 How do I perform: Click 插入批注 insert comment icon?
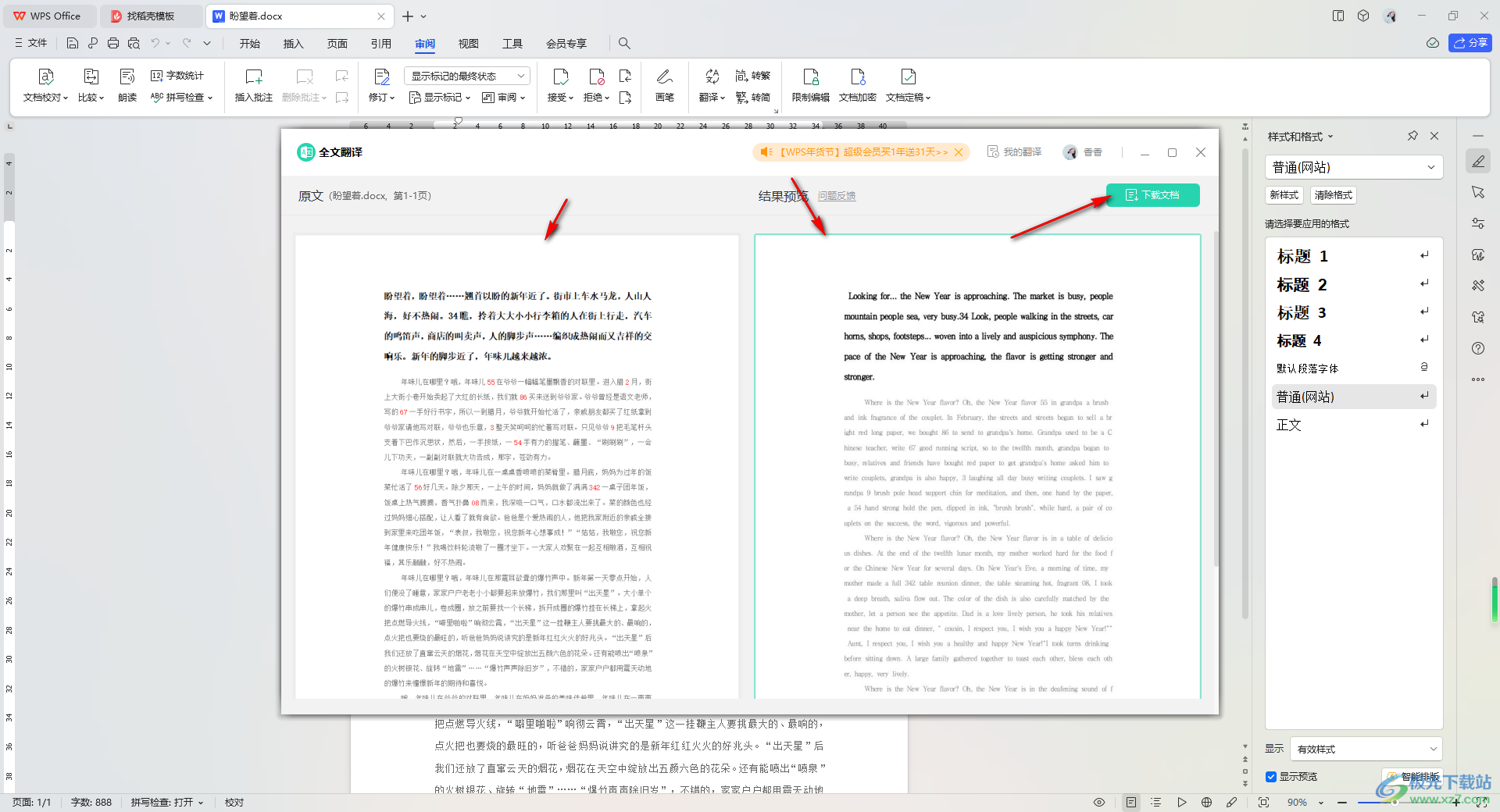[254, 77]
